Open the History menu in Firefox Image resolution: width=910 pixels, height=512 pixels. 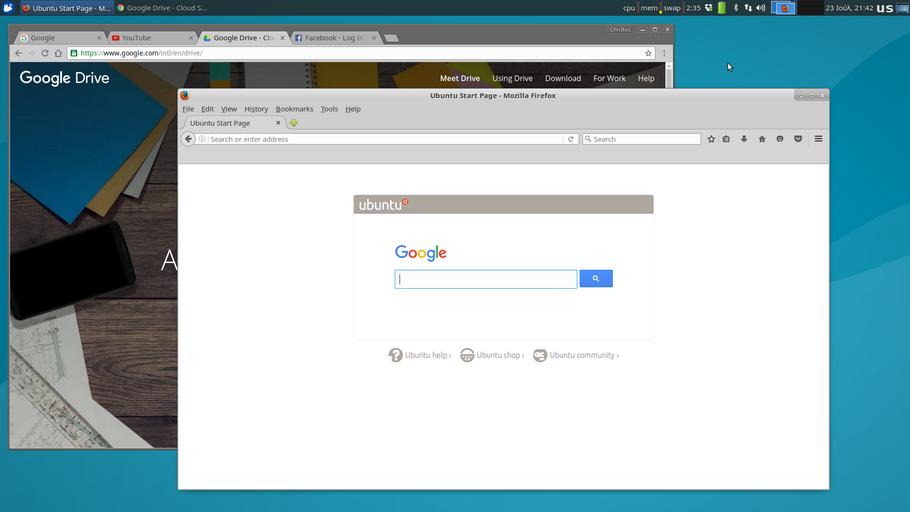(256, 109)
